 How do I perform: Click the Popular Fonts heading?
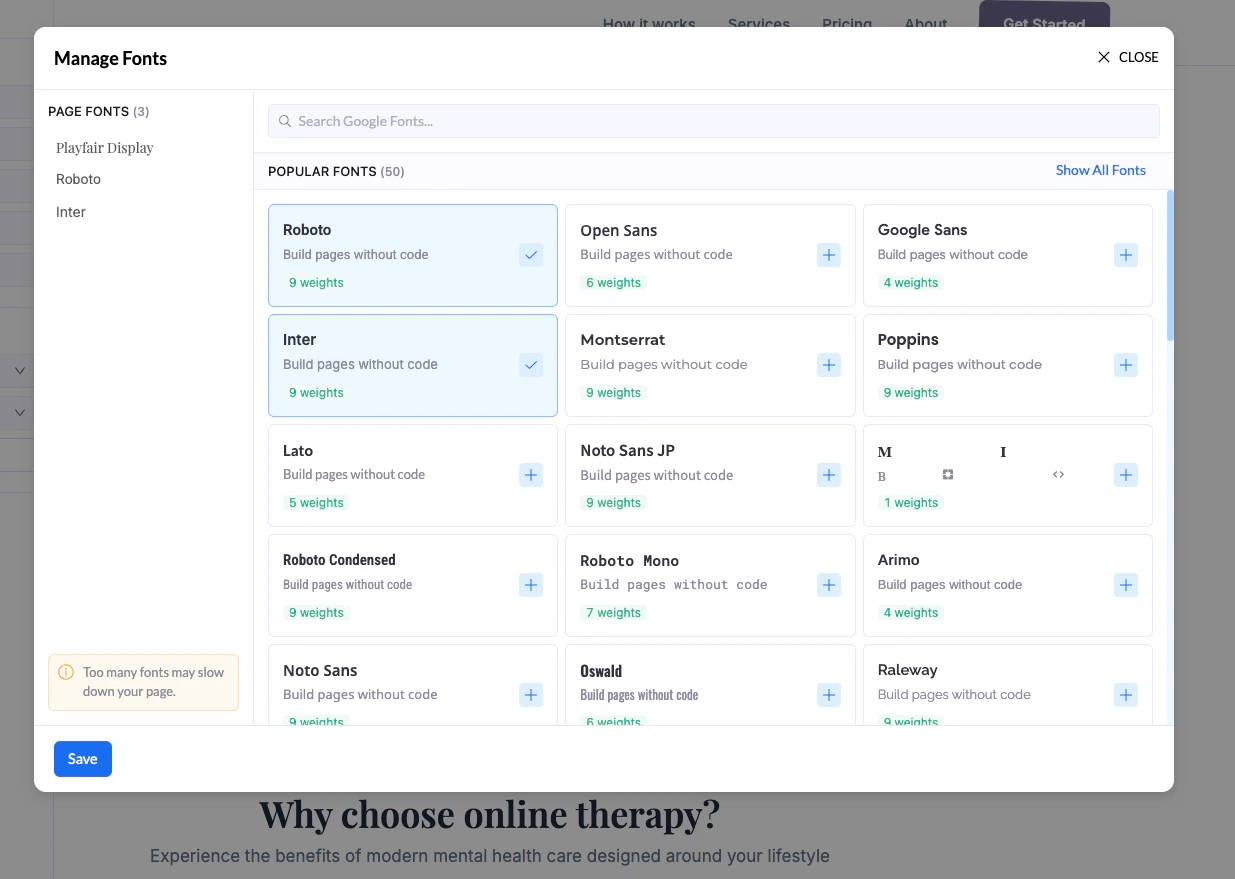[336, 171]
